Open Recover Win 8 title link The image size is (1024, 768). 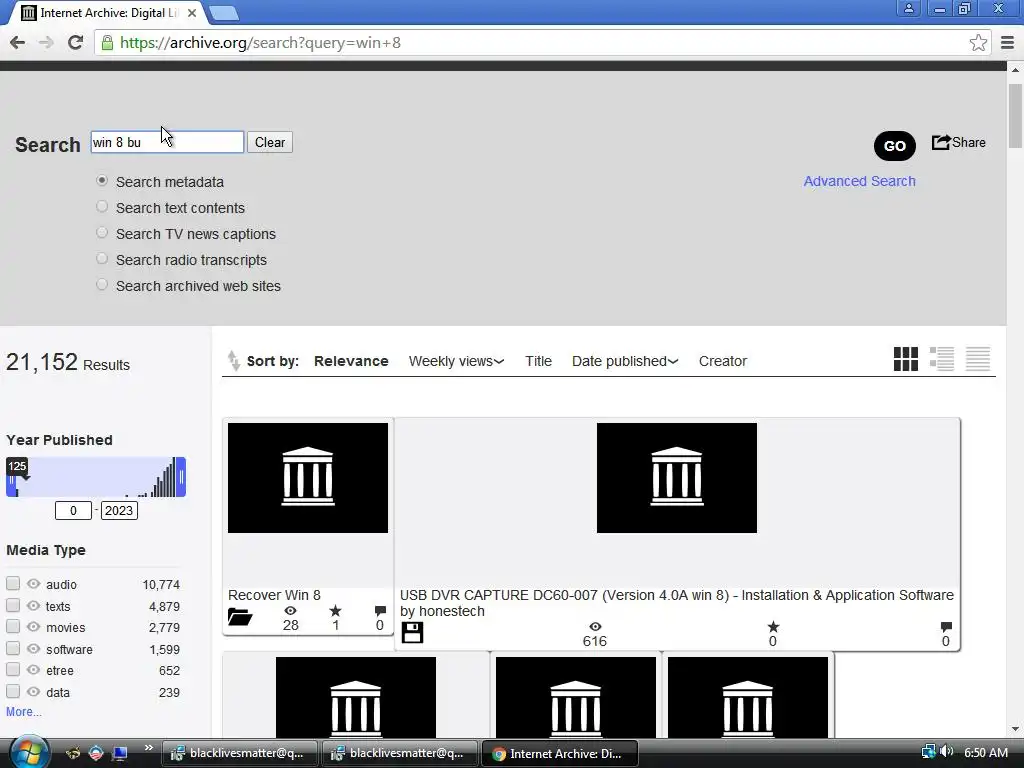point(274,596)
